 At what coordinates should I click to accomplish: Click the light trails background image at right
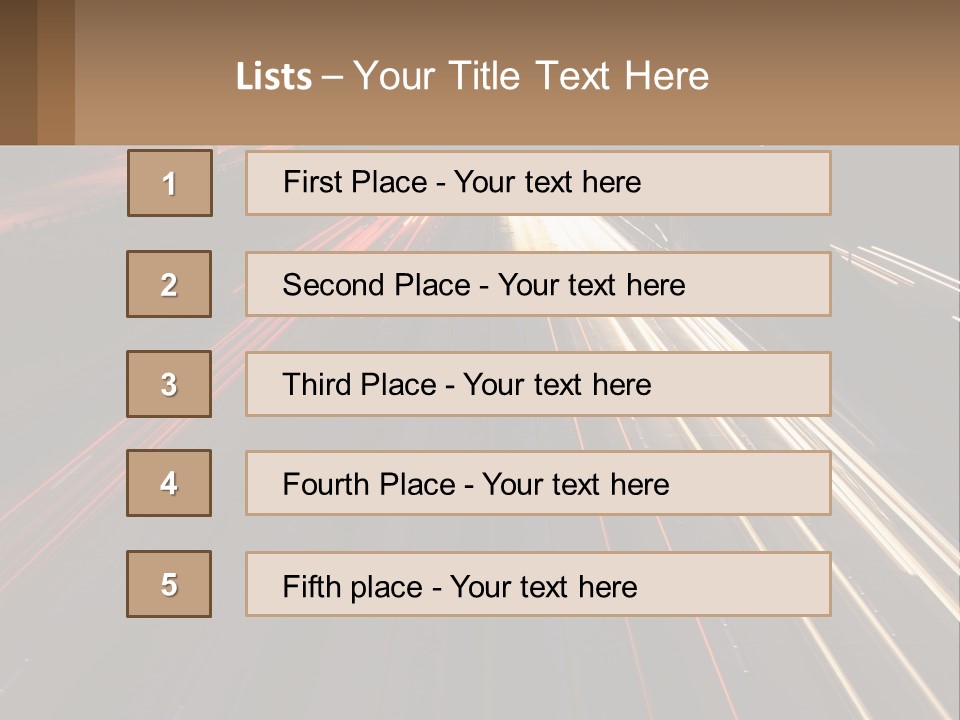[895, 400]
